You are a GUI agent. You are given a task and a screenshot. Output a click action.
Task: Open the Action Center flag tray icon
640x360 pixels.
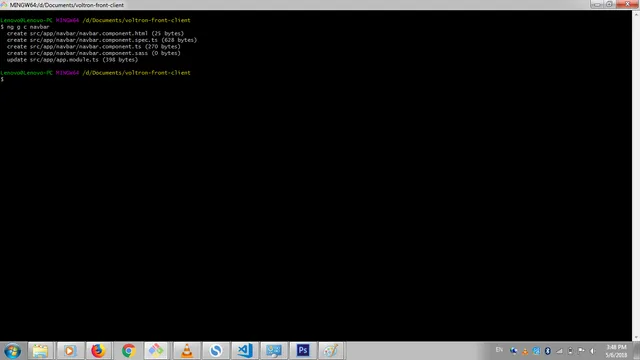click(x=581, y=351)
